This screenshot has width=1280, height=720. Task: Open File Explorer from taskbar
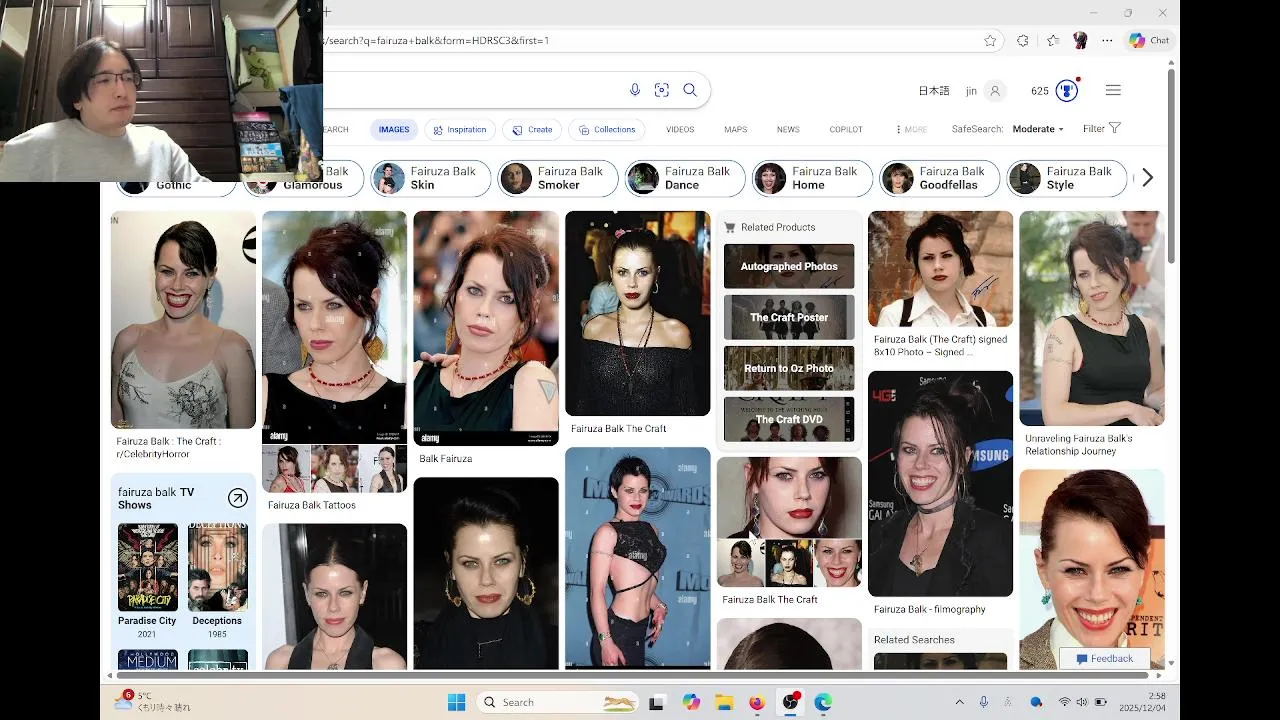point(724,702)
